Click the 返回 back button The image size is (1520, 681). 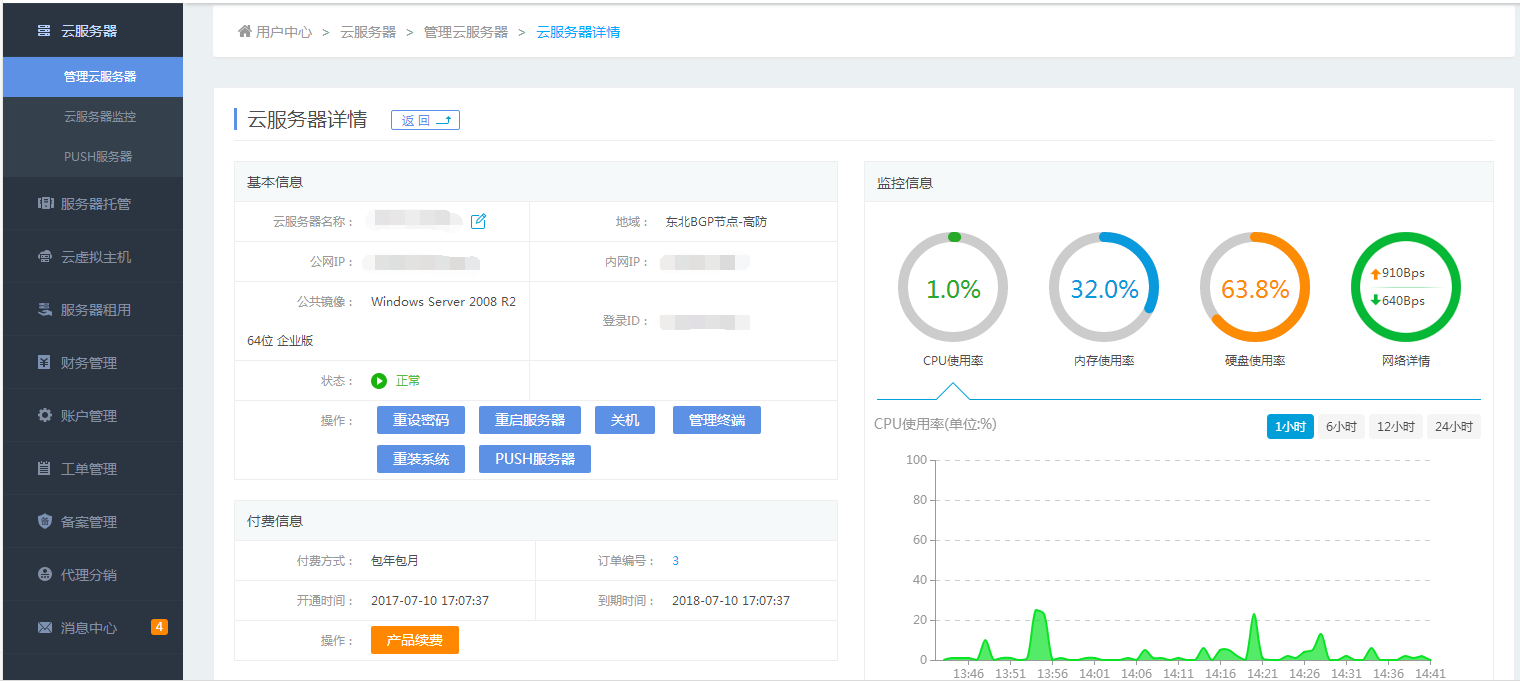tap(425, 120)
